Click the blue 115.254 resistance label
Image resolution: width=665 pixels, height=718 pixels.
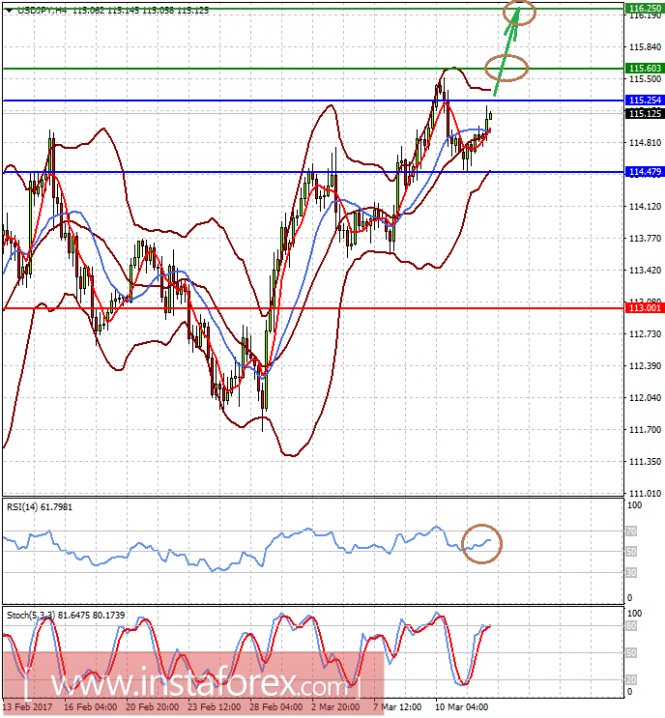644,100
